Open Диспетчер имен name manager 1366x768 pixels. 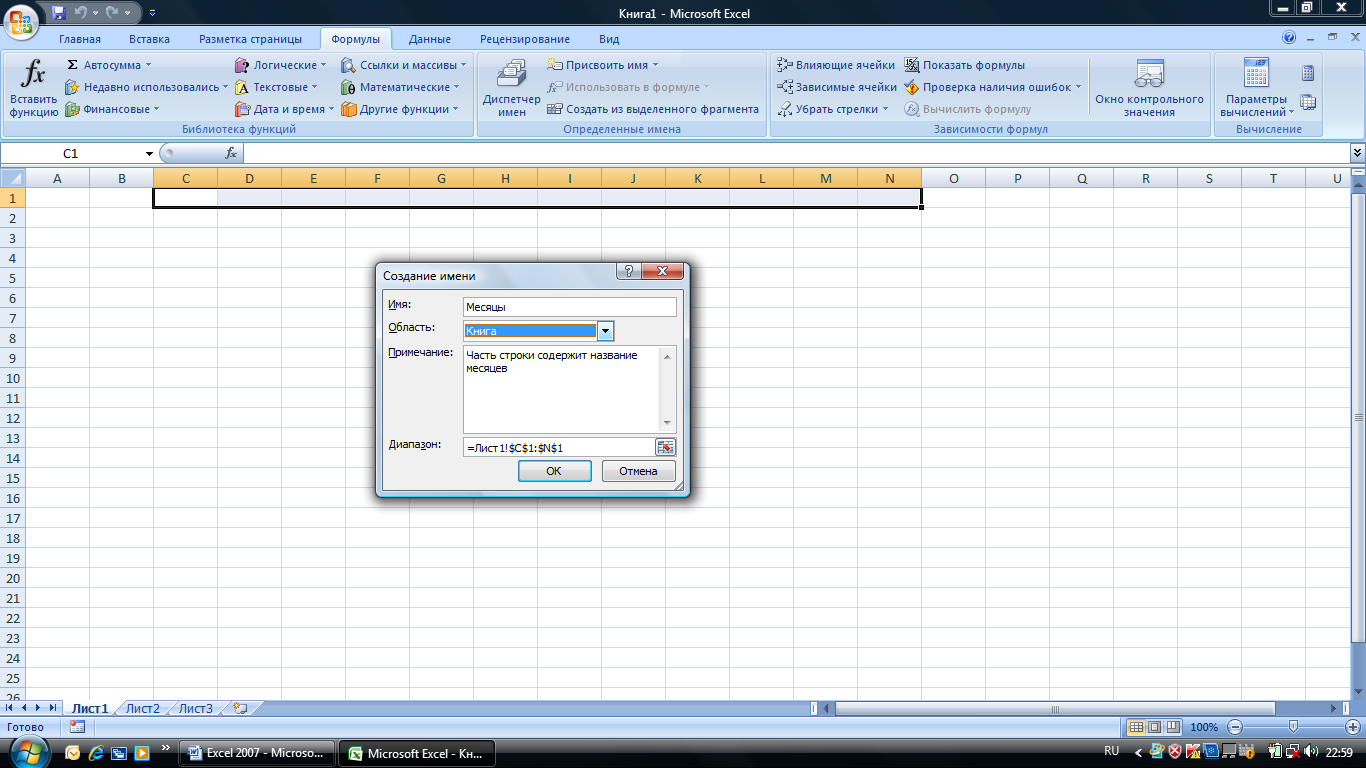point(512,88)
